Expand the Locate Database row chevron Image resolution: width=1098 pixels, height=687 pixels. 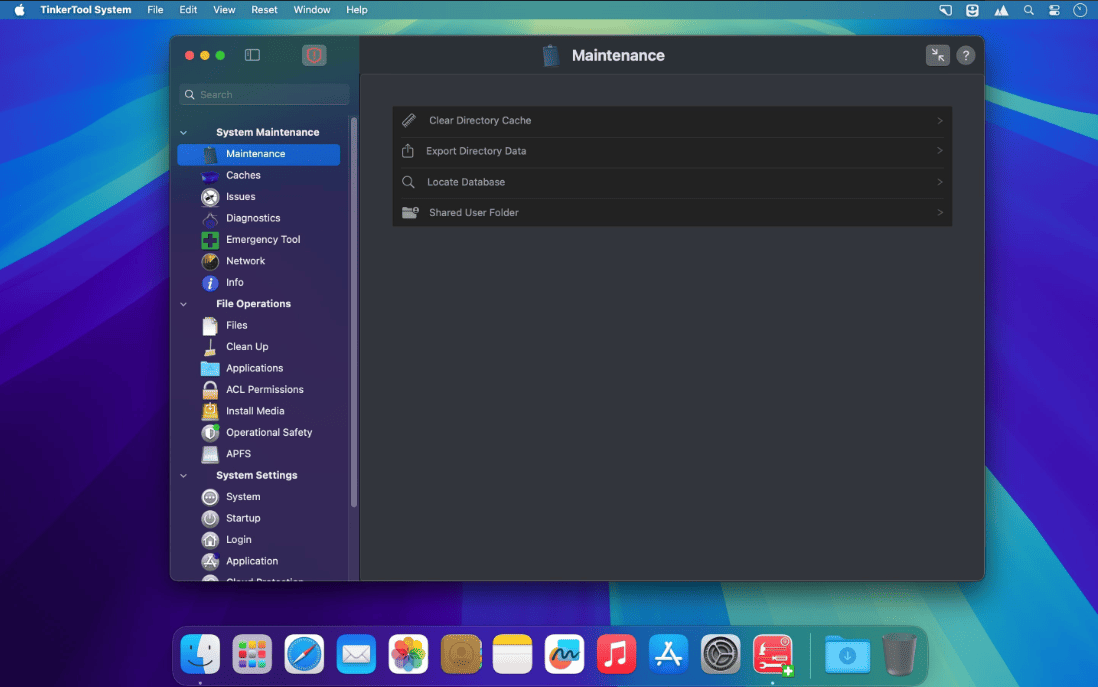940,182
